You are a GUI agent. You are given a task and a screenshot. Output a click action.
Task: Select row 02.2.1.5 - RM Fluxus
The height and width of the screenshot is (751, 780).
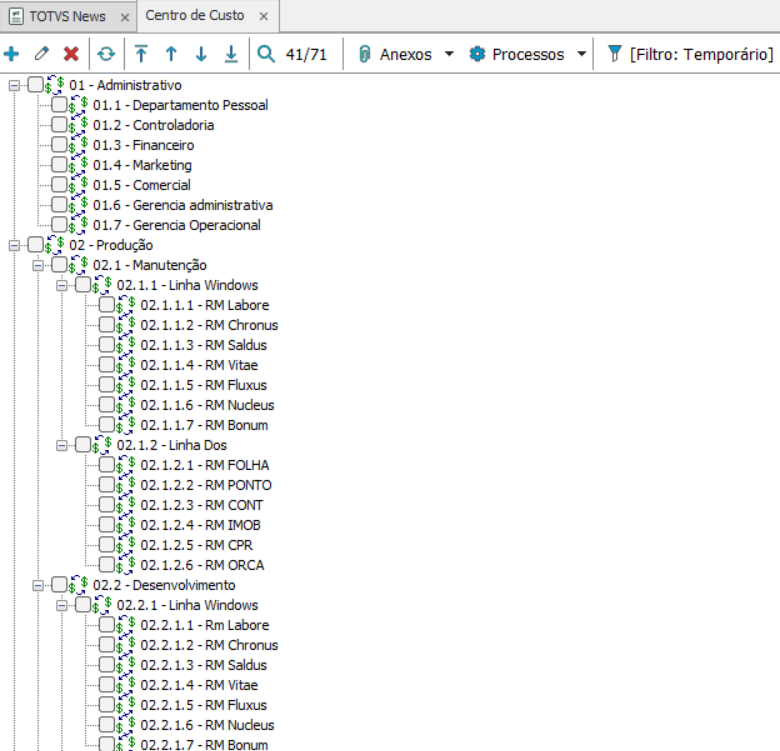203,705
